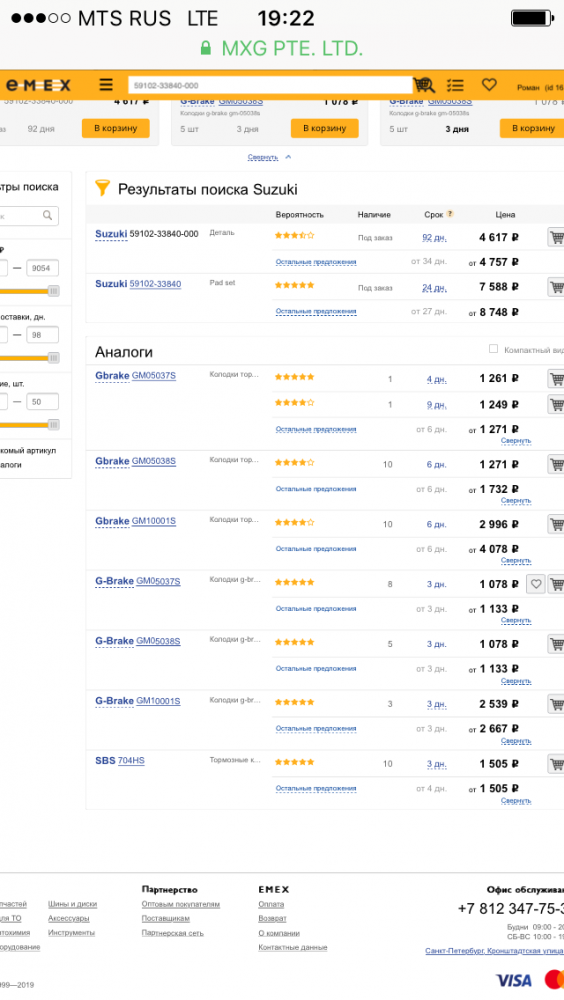
Task: Open the checklist icon in header
Action: point(455,85)
